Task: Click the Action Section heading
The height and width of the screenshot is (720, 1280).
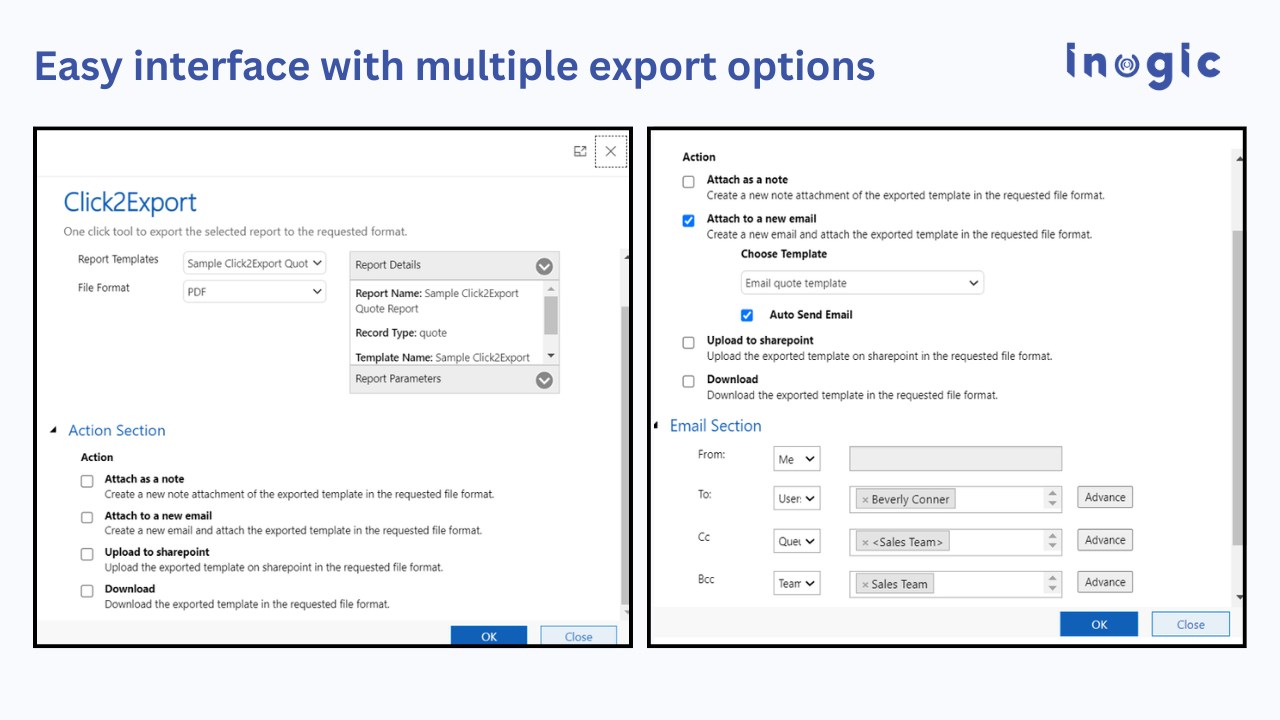Action: click(117, 431)
